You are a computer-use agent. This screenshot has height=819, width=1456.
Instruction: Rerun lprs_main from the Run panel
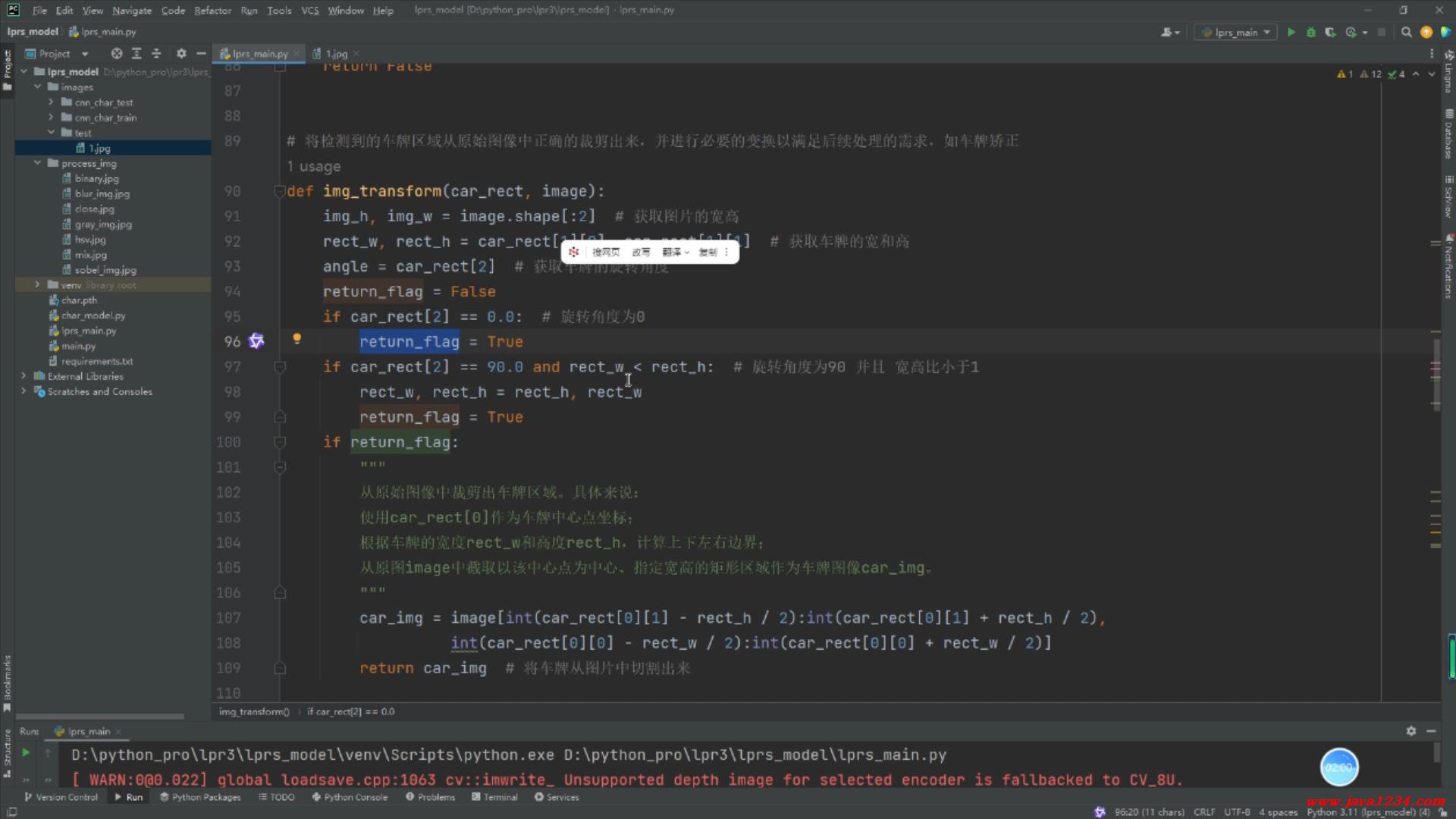click(25, 752)
